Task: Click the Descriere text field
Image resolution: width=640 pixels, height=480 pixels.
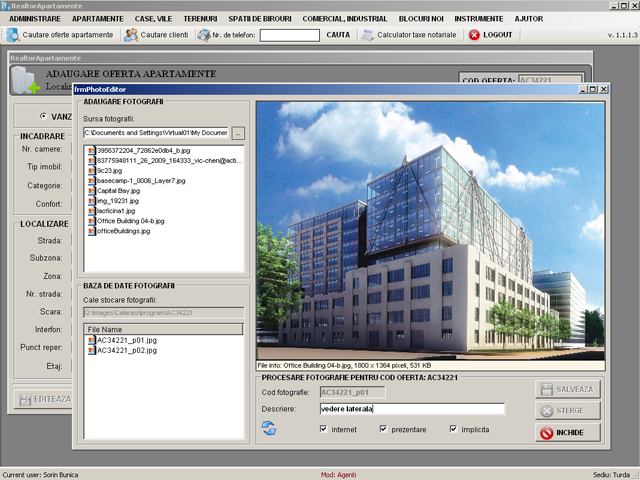Action: tap(411, 409)
